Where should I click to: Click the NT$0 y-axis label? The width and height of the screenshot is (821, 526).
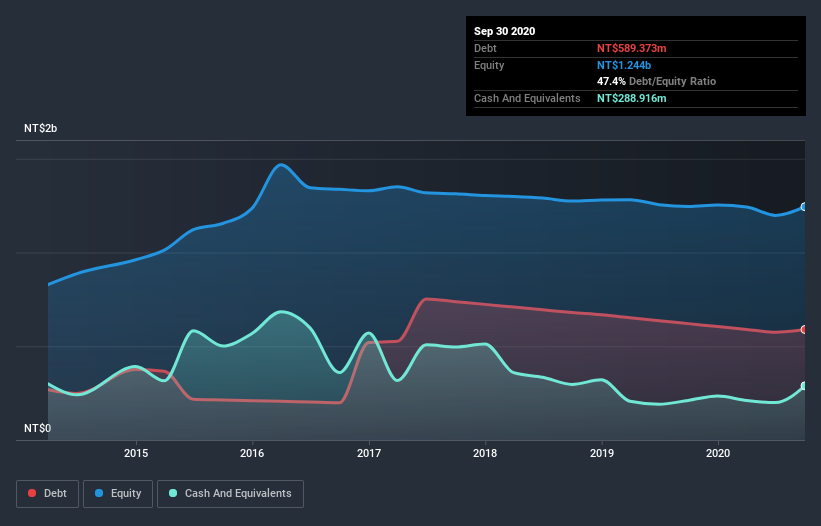[x=38, y=428]
